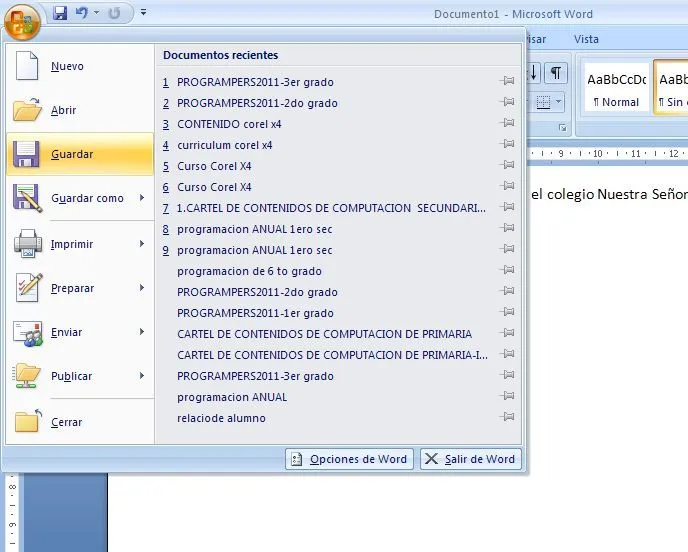This screenshot has width=688, height=552.
Task: Click Opciones de Word button
Action: 349,459
